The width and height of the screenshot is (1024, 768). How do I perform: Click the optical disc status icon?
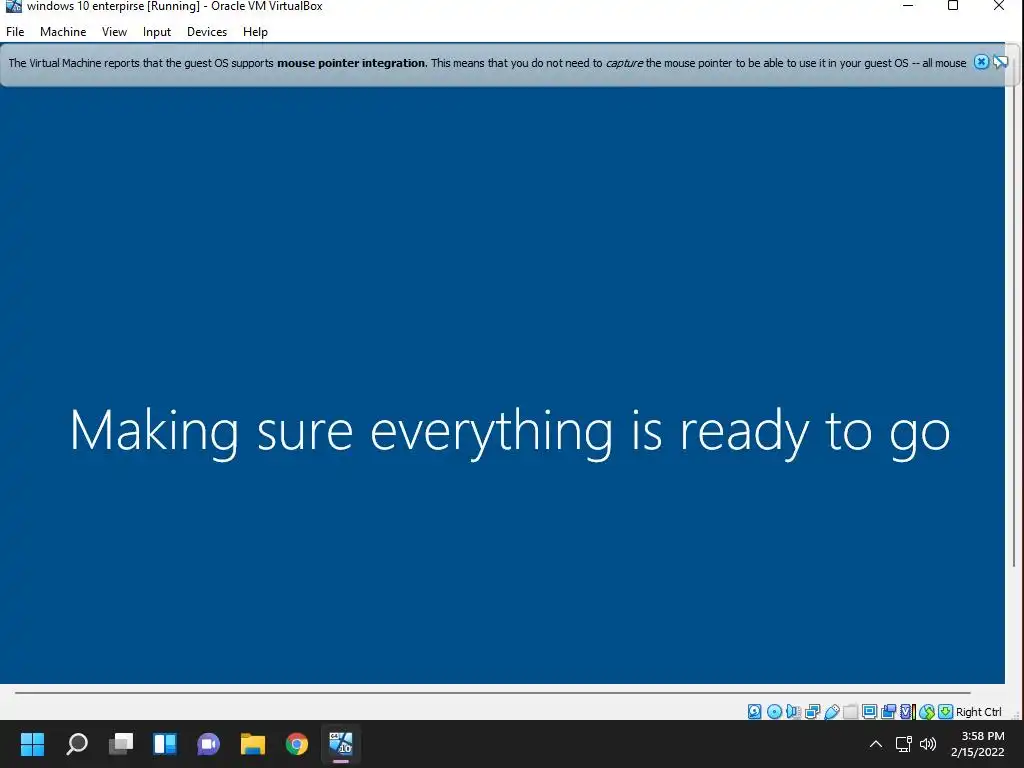(x=775, y=711)
